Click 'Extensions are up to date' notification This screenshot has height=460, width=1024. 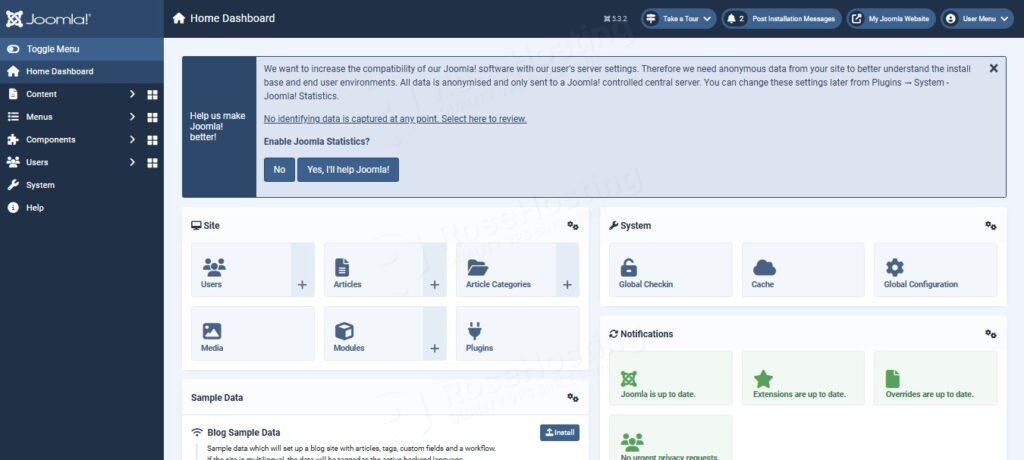803,378
